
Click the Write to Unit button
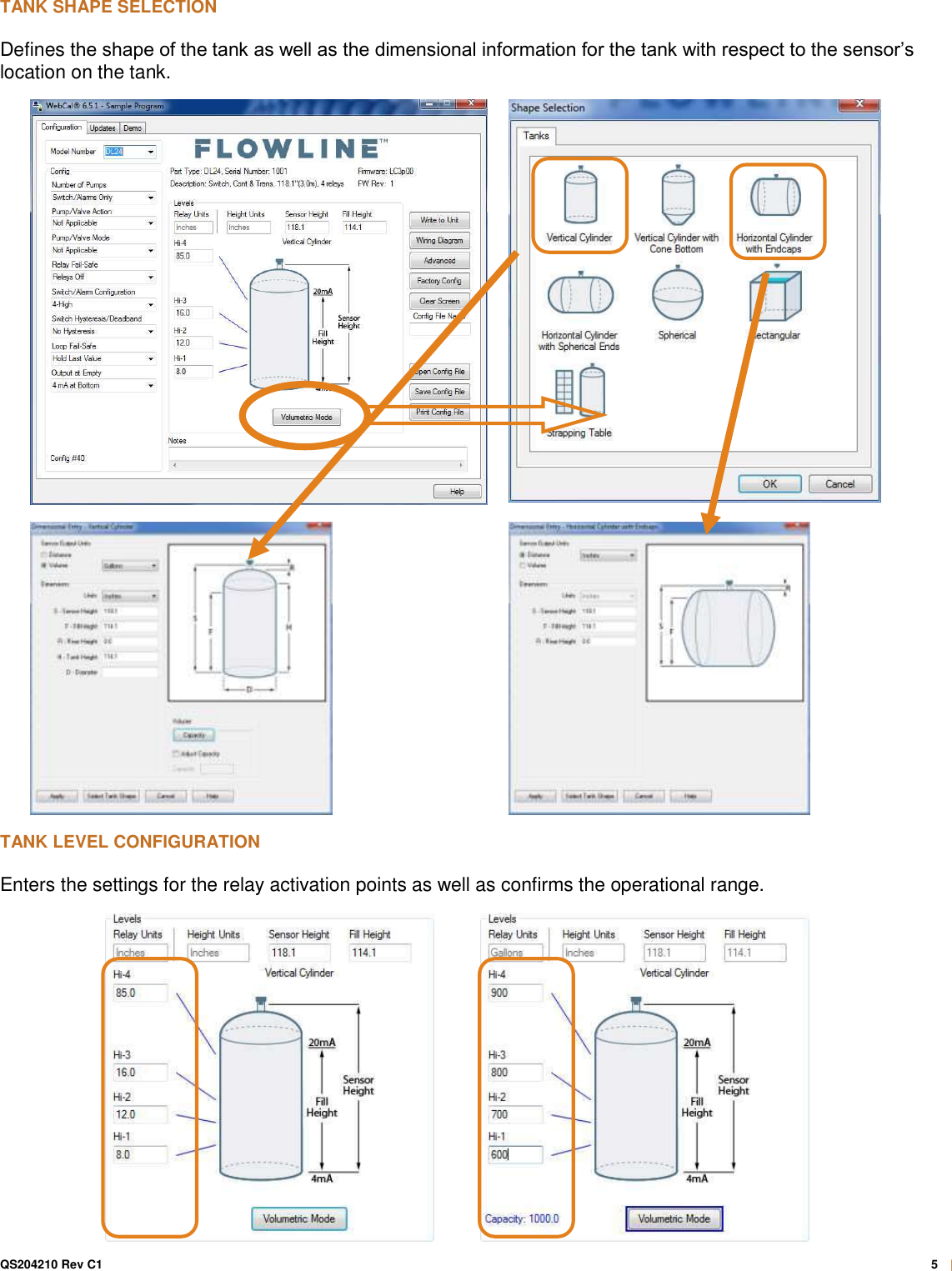tap(439, 220)
